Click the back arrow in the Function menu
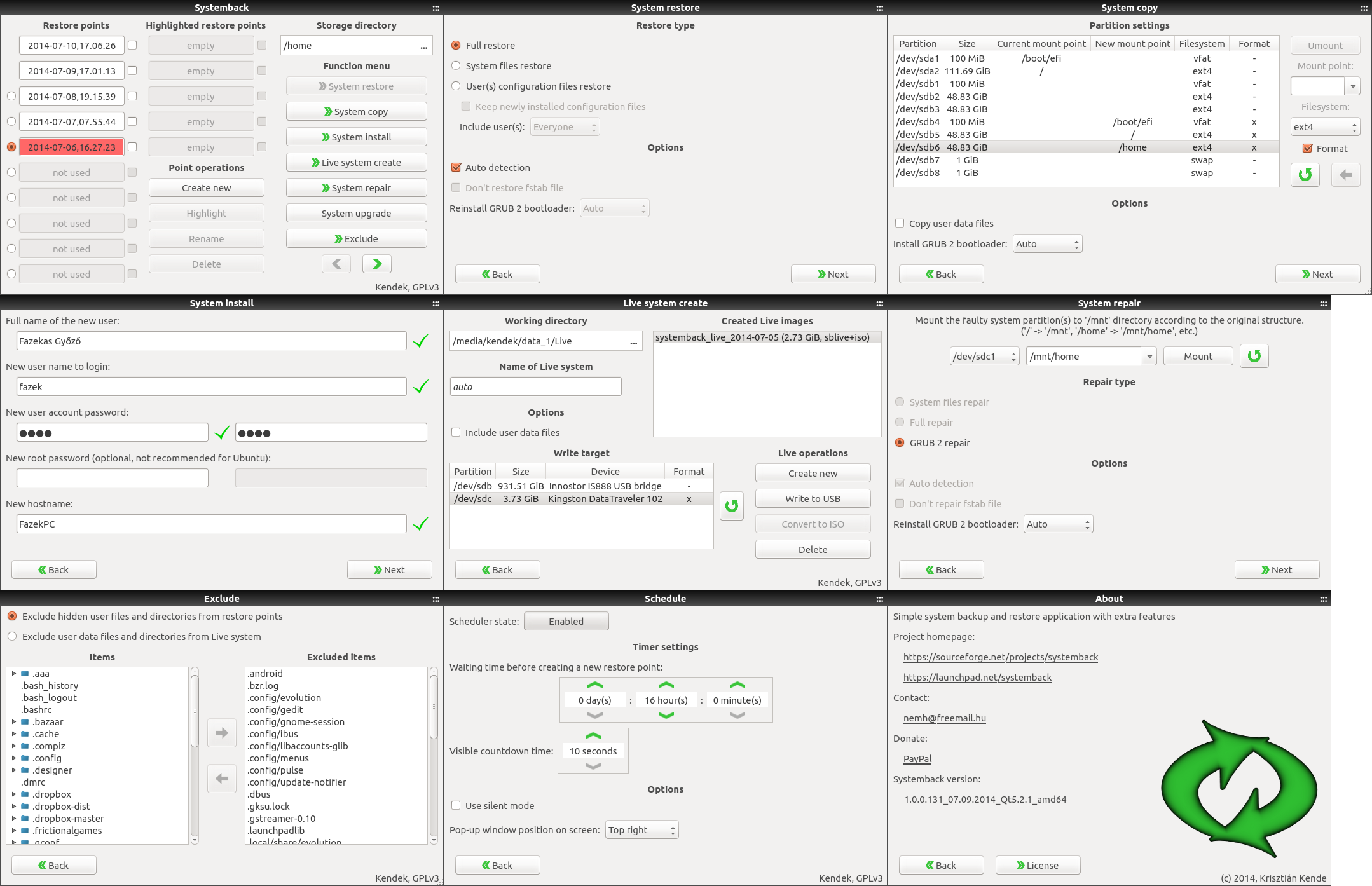Image resolution: width=1372 pixels, height=886 pixels. click(336, 263)
